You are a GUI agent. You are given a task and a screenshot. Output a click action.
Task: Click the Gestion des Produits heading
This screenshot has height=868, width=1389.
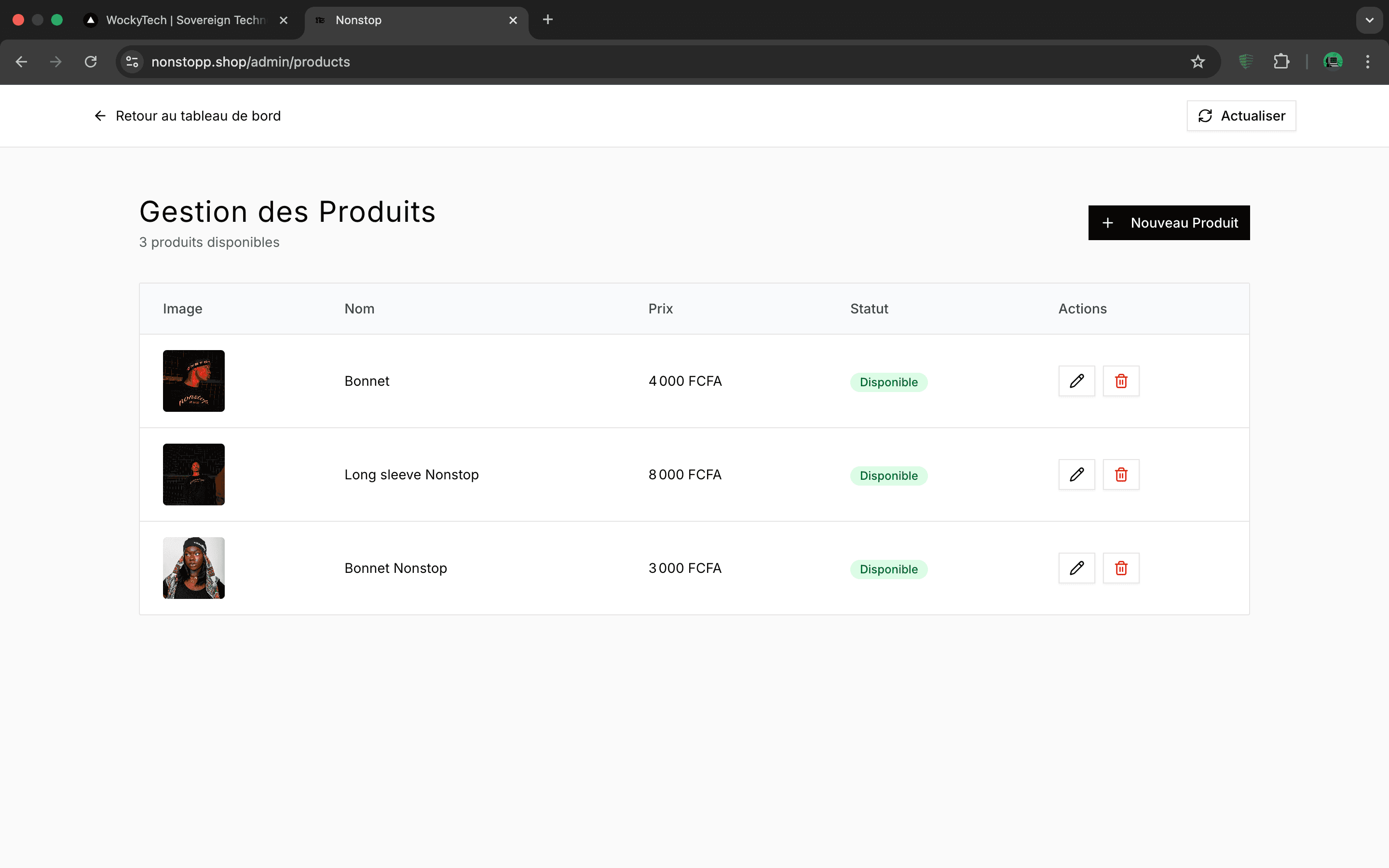tap(287, 212)
